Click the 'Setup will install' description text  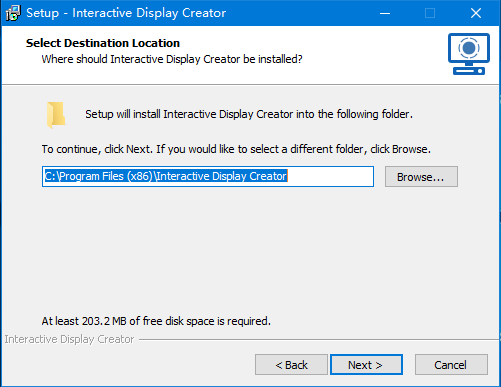click(249, 114)
